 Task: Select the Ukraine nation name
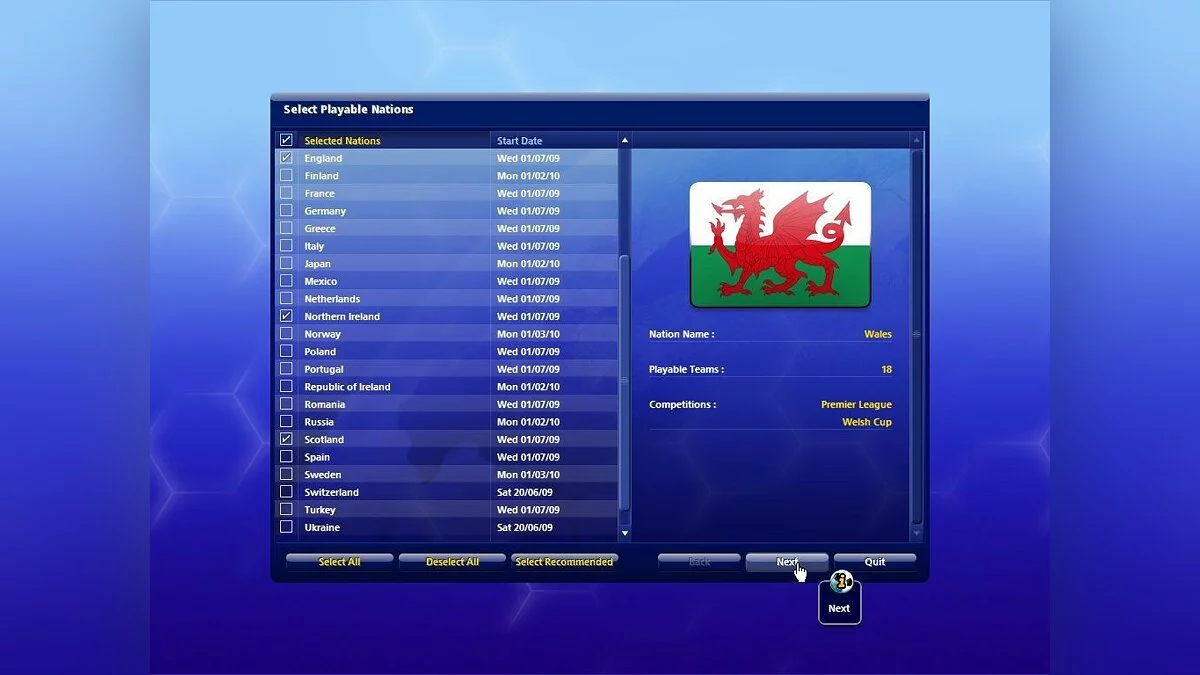[322, 528]
